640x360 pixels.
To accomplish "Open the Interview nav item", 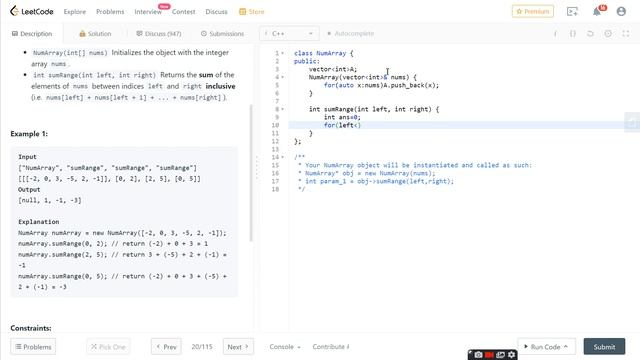I will click(x=148, y=12).
